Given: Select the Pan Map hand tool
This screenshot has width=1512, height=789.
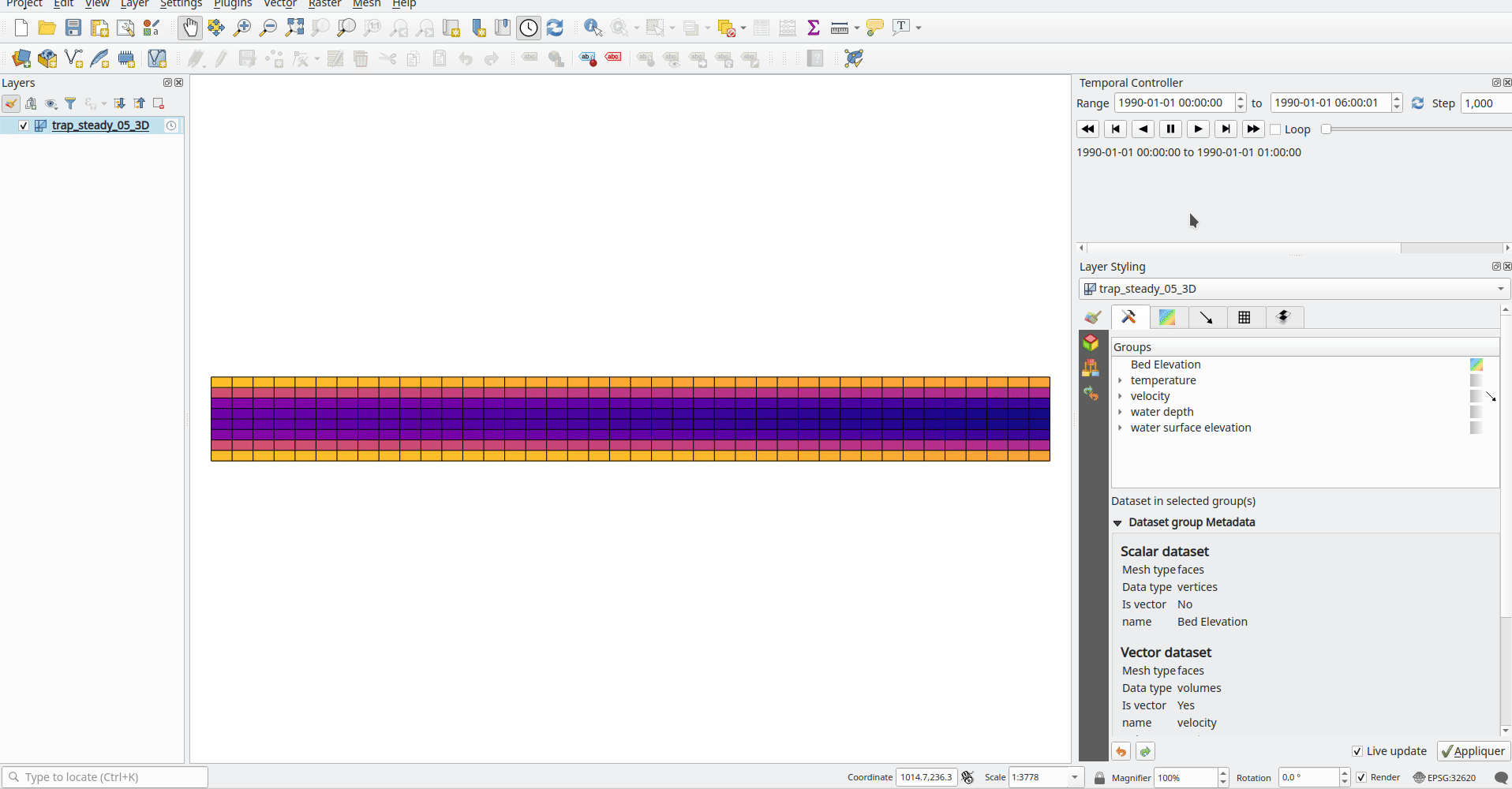Looking at the screenshot, I should click(190, 28).
